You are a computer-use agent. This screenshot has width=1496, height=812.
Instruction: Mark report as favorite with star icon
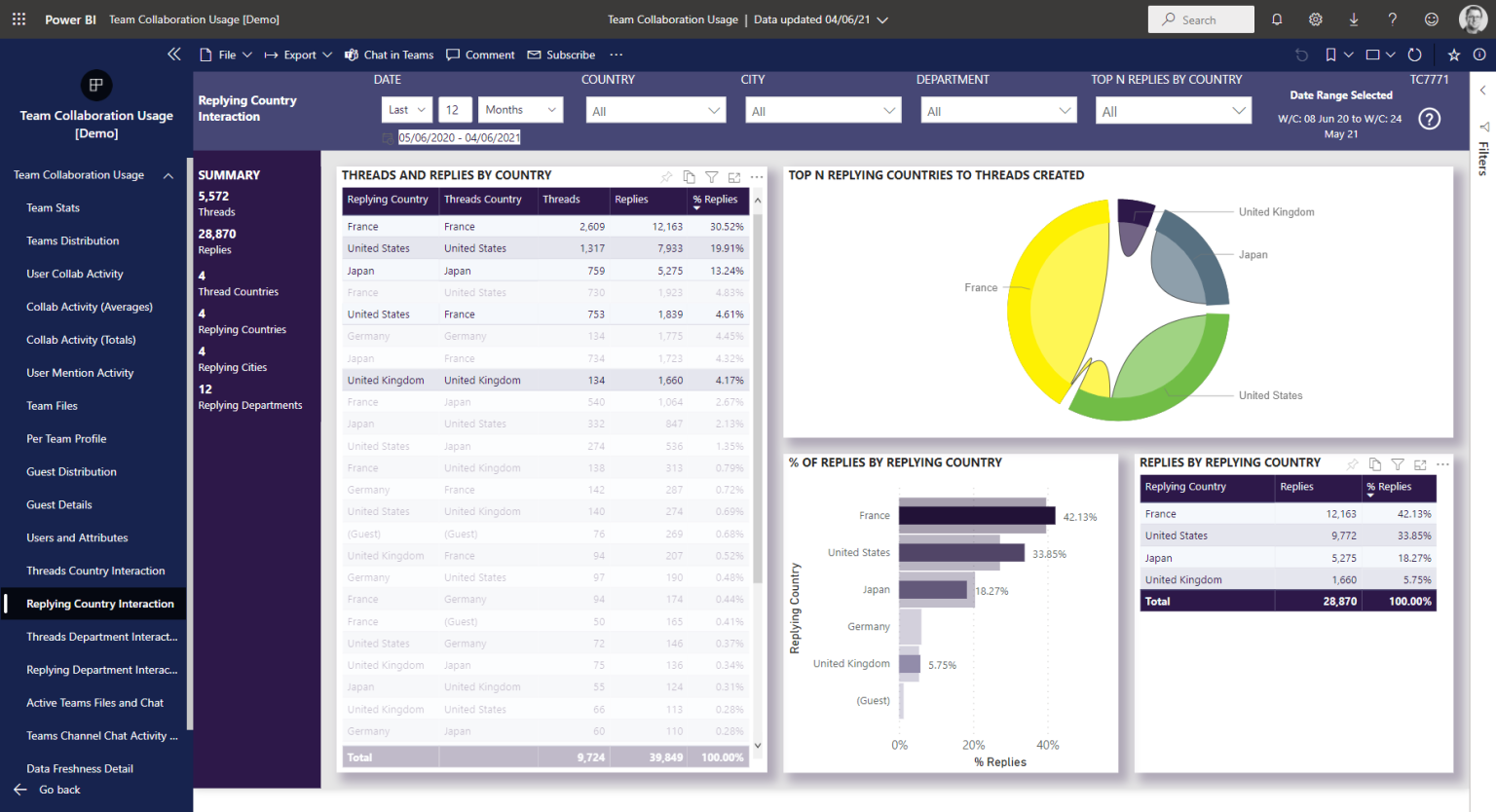[1454, 55]
